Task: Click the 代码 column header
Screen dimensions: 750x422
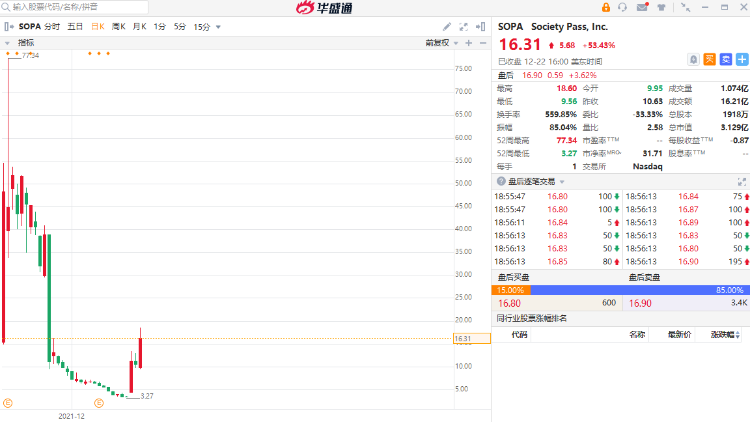Action: [519, 334]
